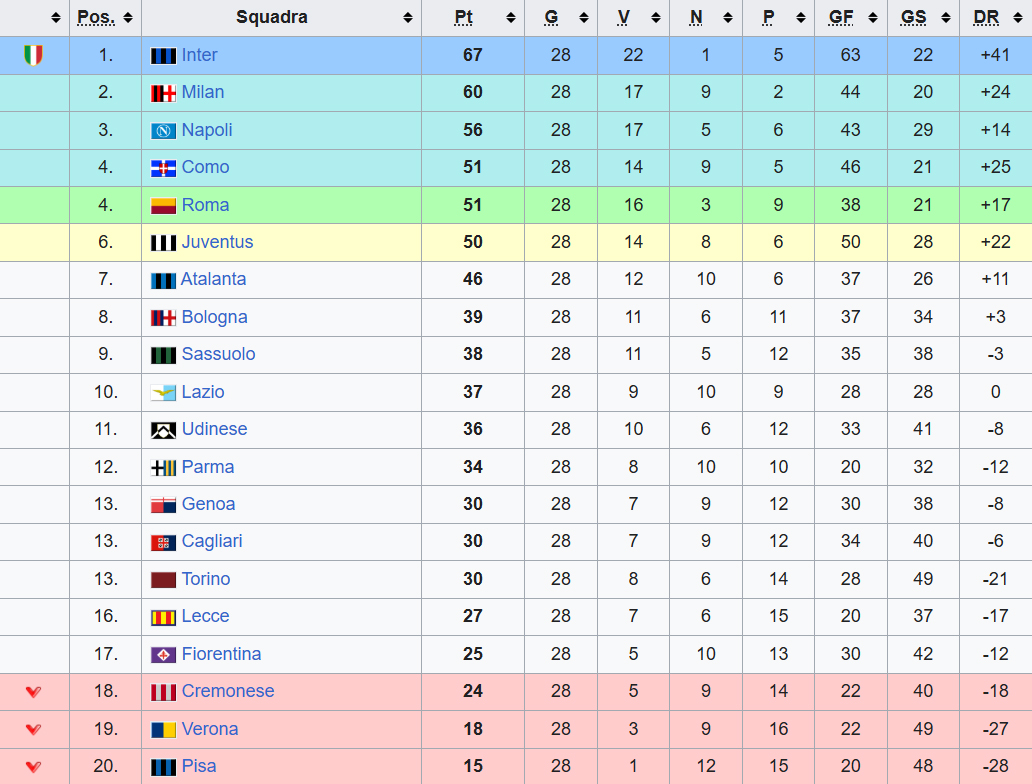Click the GF column header
The width and height of the screenshot is (1032, 784).
[x=841, y=17]
